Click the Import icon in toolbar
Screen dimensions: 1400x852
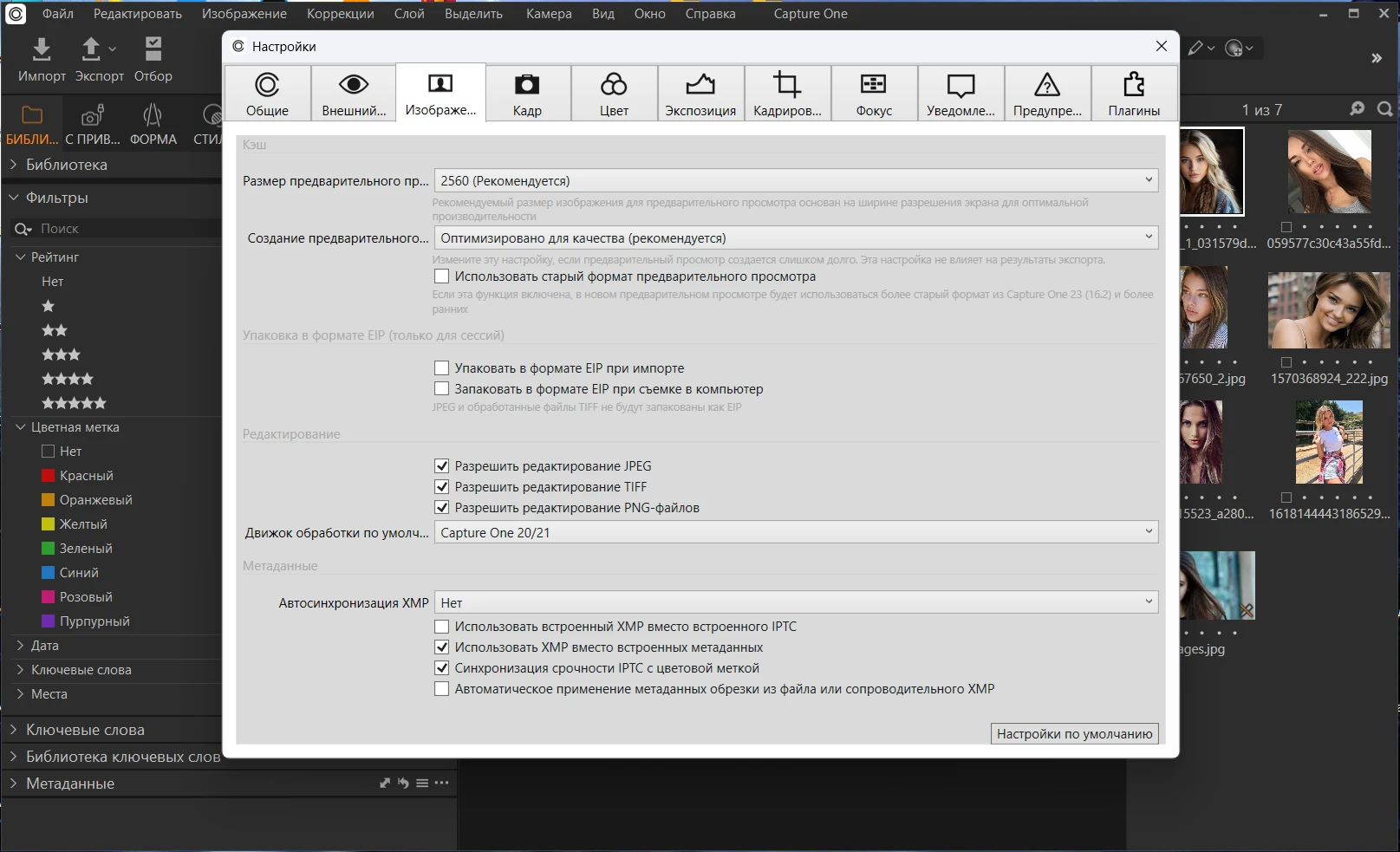(x=42, y=50)
